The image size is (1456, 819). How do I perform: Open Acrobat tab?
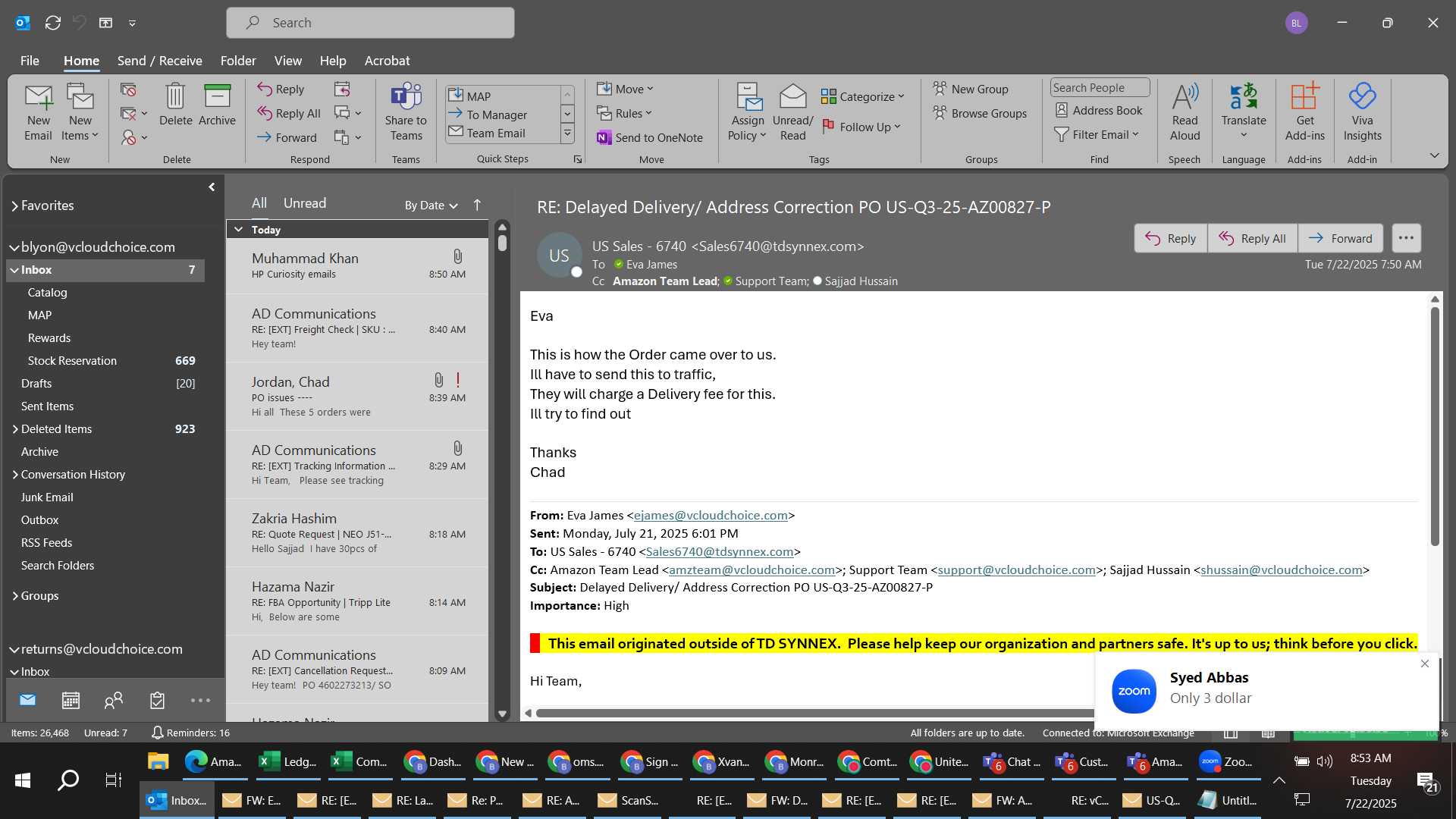[387, 61]
